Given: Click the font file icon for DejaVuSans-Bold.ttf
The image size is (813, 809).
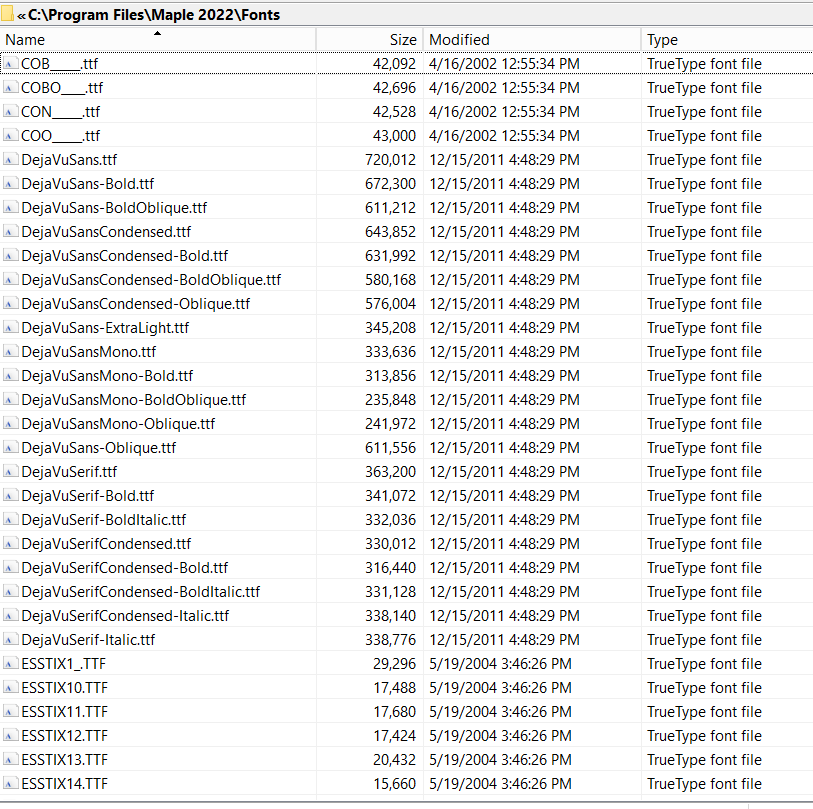Looking at the screenshot, I should tap(10, 184).
